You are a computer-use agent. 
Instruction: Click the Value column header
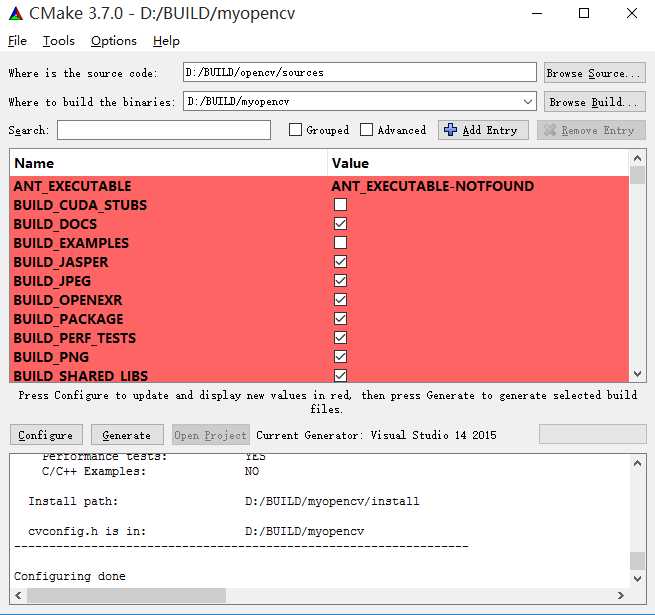click(x=478, y=163)
